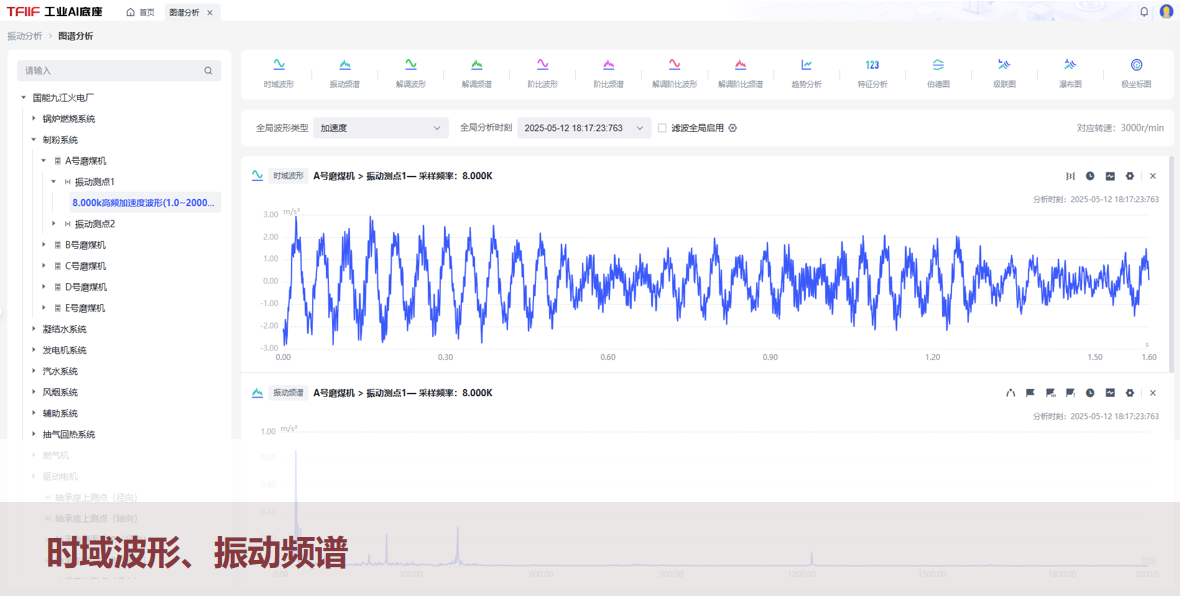
Task: Click the search magnifier in the tree filter
Action: coord(208,71)
